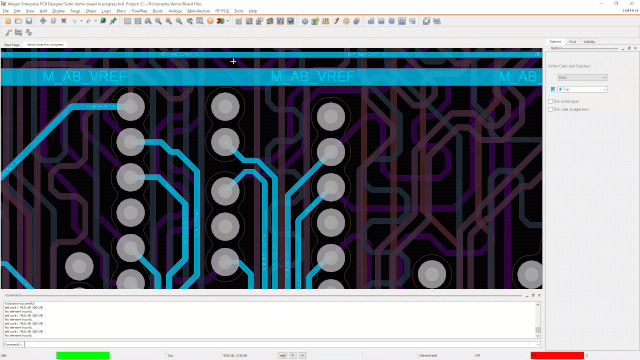
Task: Click the green pushpin fix icon
Action: pos(113,21)
